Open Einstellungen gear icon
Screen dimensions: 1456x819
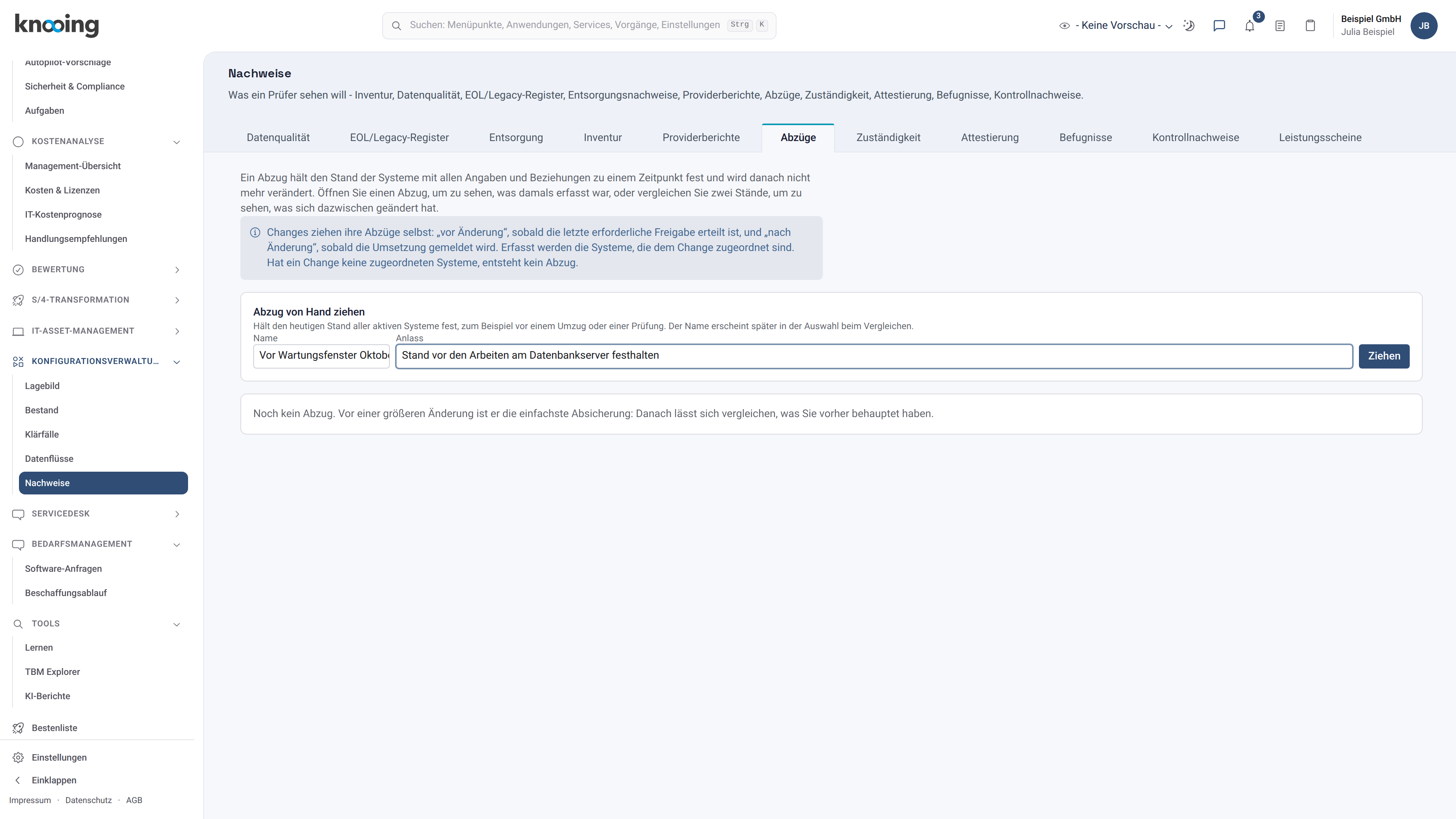tap(18, 758)
